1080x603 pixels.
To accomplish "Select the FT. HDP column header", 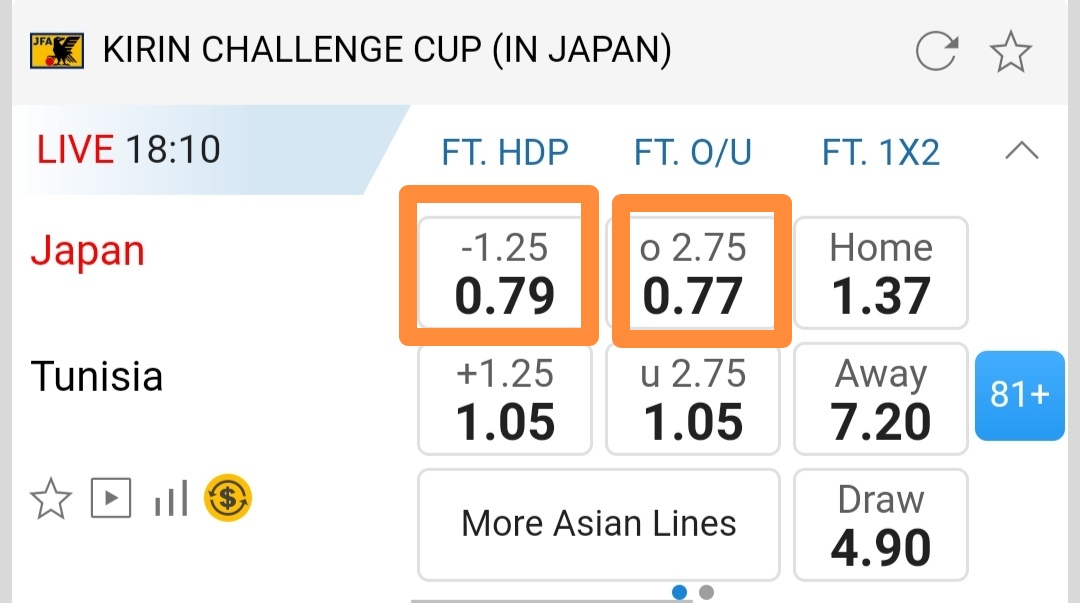I will 505,153.
